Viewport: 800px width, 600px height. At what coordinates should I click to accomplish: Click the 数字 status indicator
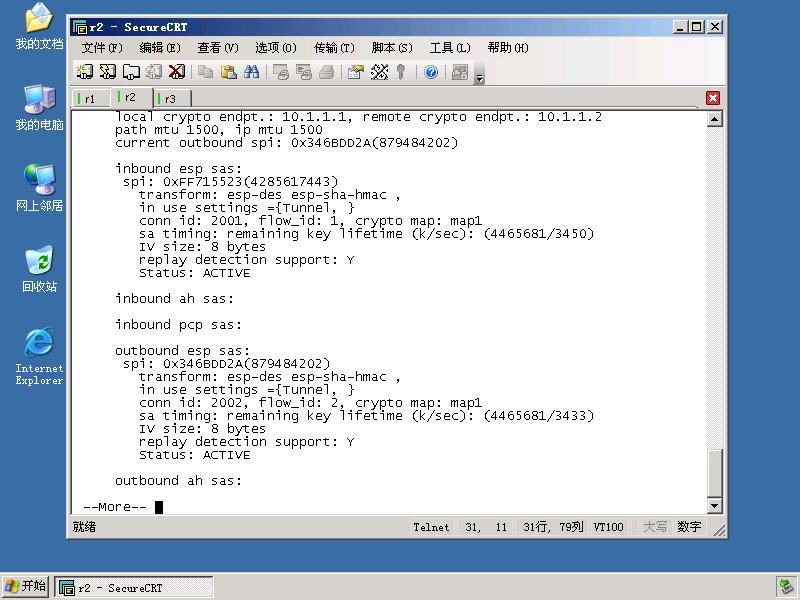(689, 527)
